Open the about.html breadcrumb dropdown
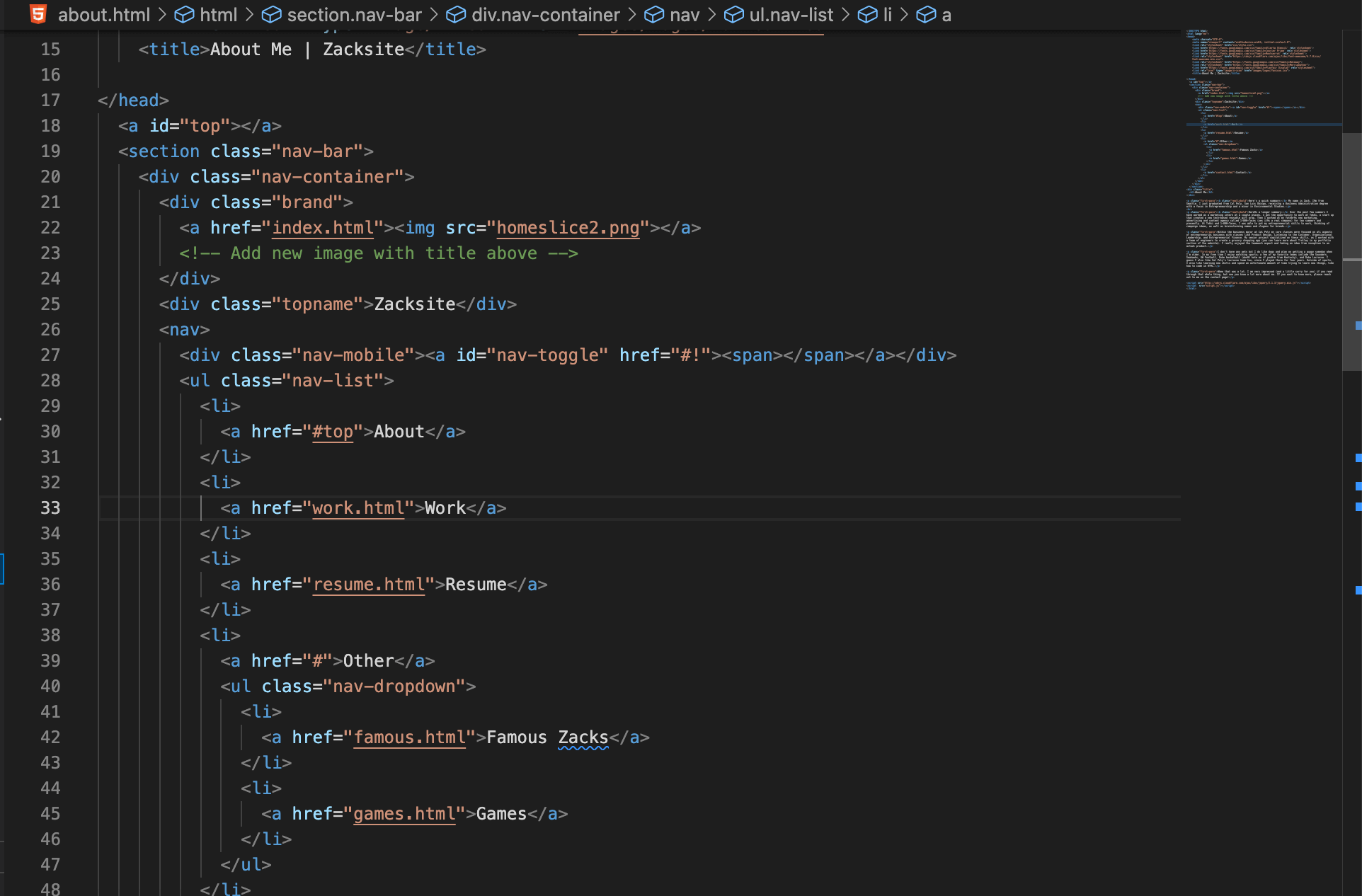The image size is (1362, 896). click(x=103, y=15)
